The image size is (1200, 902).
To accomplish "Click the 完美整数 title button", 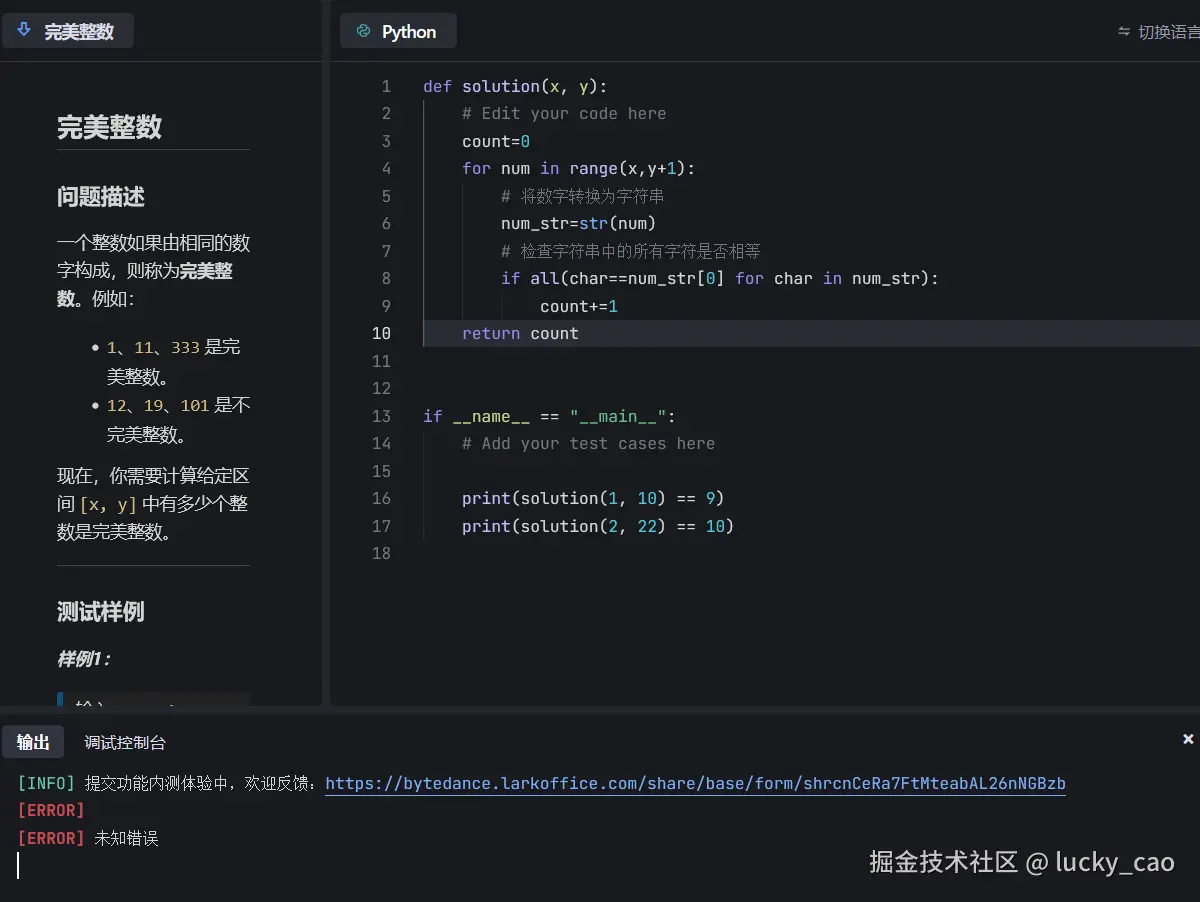I will [68, 30].
